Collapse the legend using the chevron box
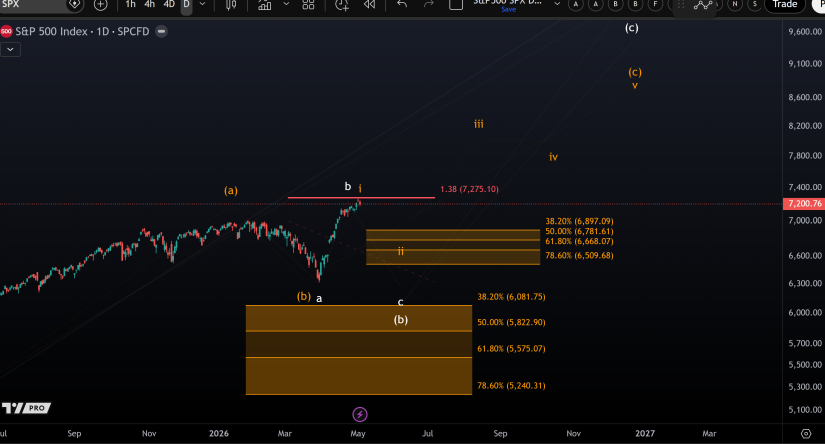 click(x=11, y=49)
